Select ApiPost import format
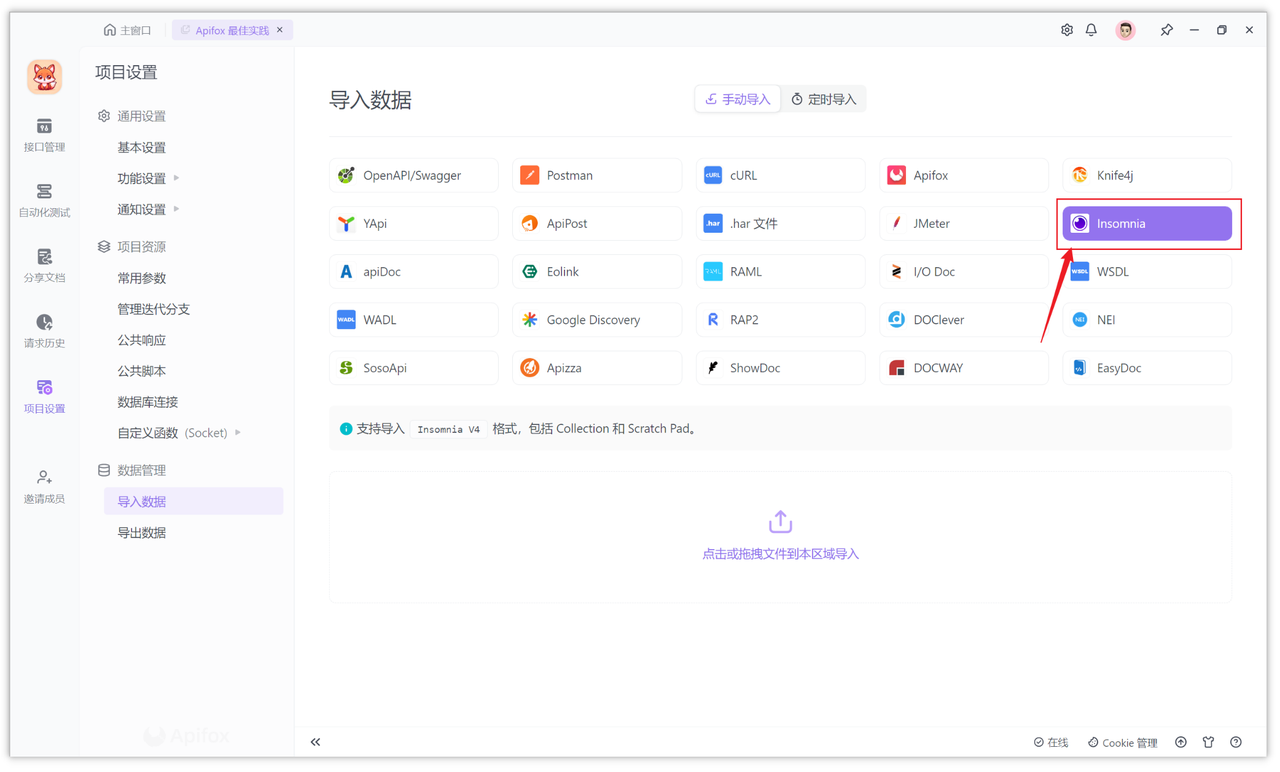Image resolution: width=1280 pixels, height=772 pixels. [x=597, y=223]
